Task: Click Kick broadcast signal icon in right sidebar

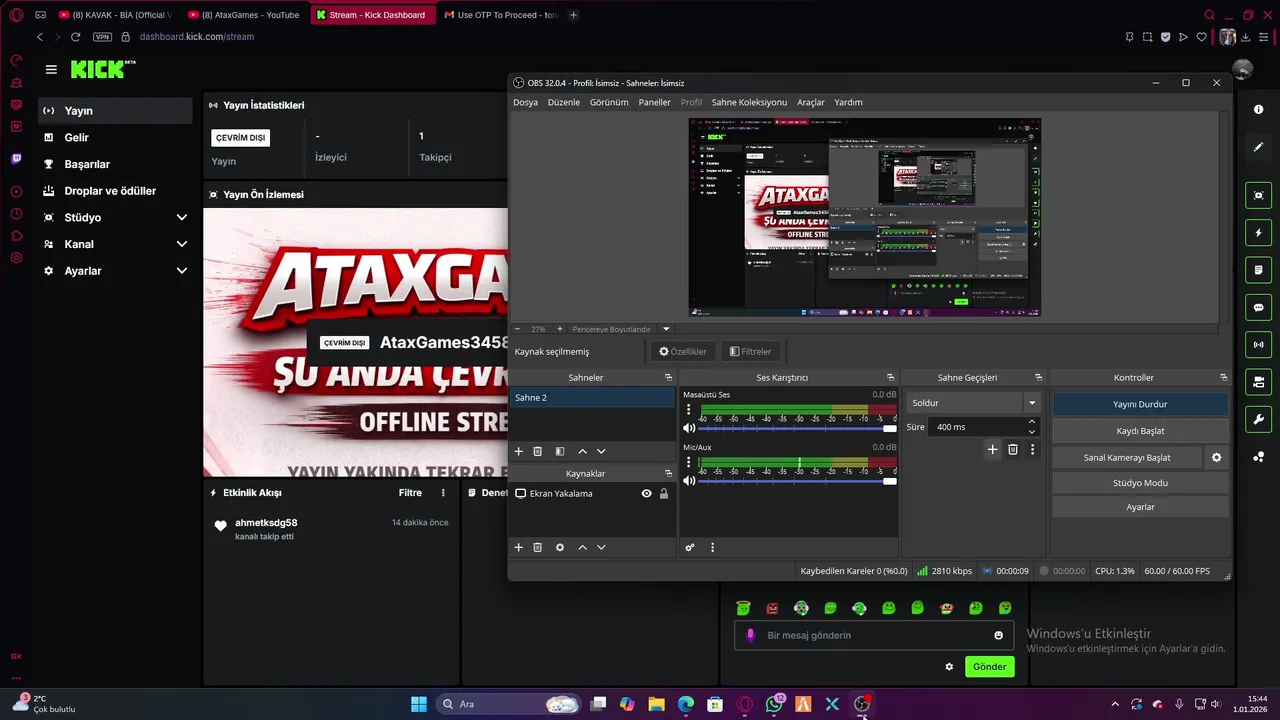Action: 1258,345
